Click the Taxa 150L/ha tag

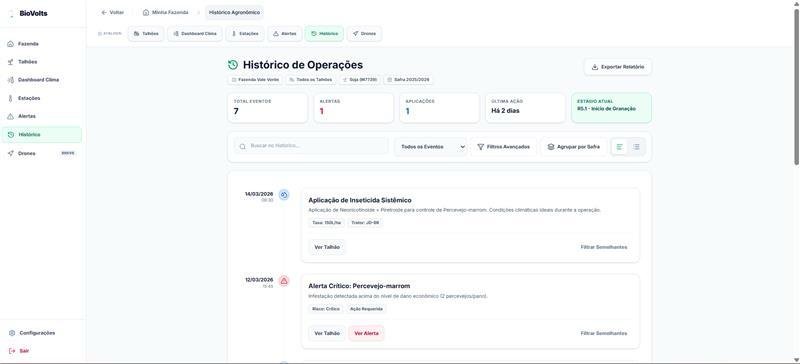[x=327, y=223]
